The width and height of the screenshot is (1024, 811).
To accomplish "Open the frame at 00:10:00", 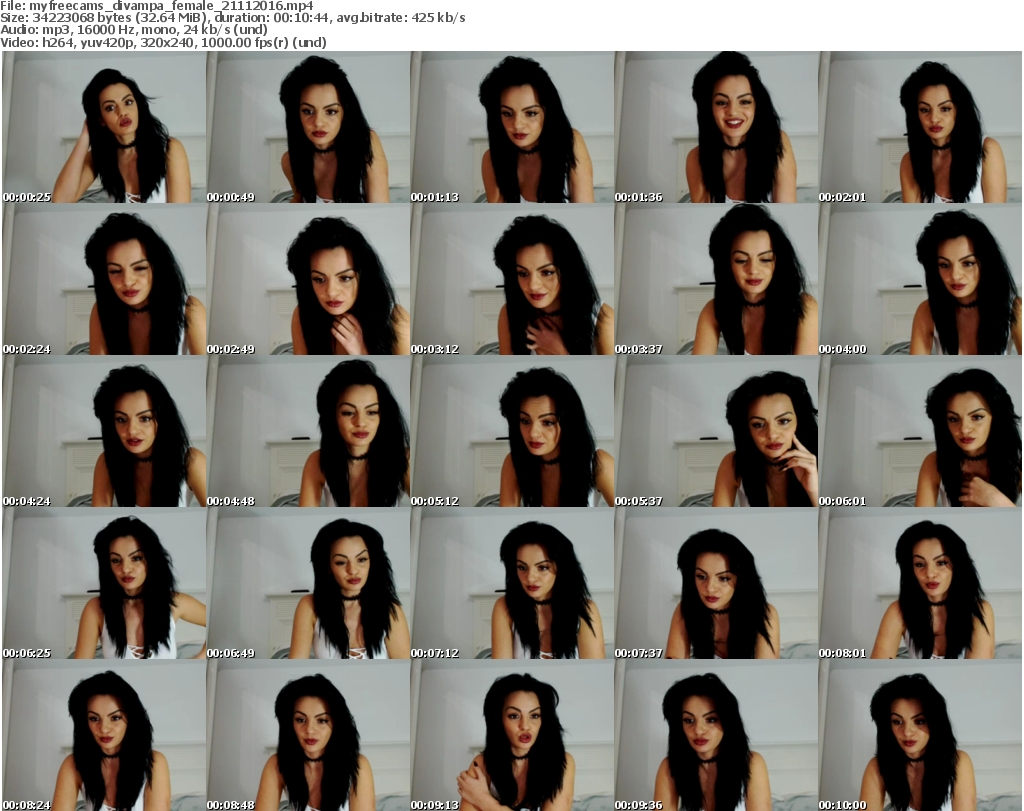I will tap(920, 735).
